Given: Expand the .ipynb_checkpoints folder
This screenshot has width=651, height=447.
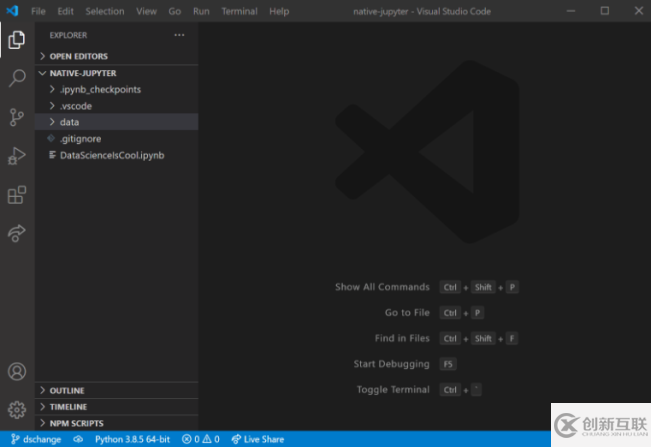Looking at the screenshot, I should point(99,90).
